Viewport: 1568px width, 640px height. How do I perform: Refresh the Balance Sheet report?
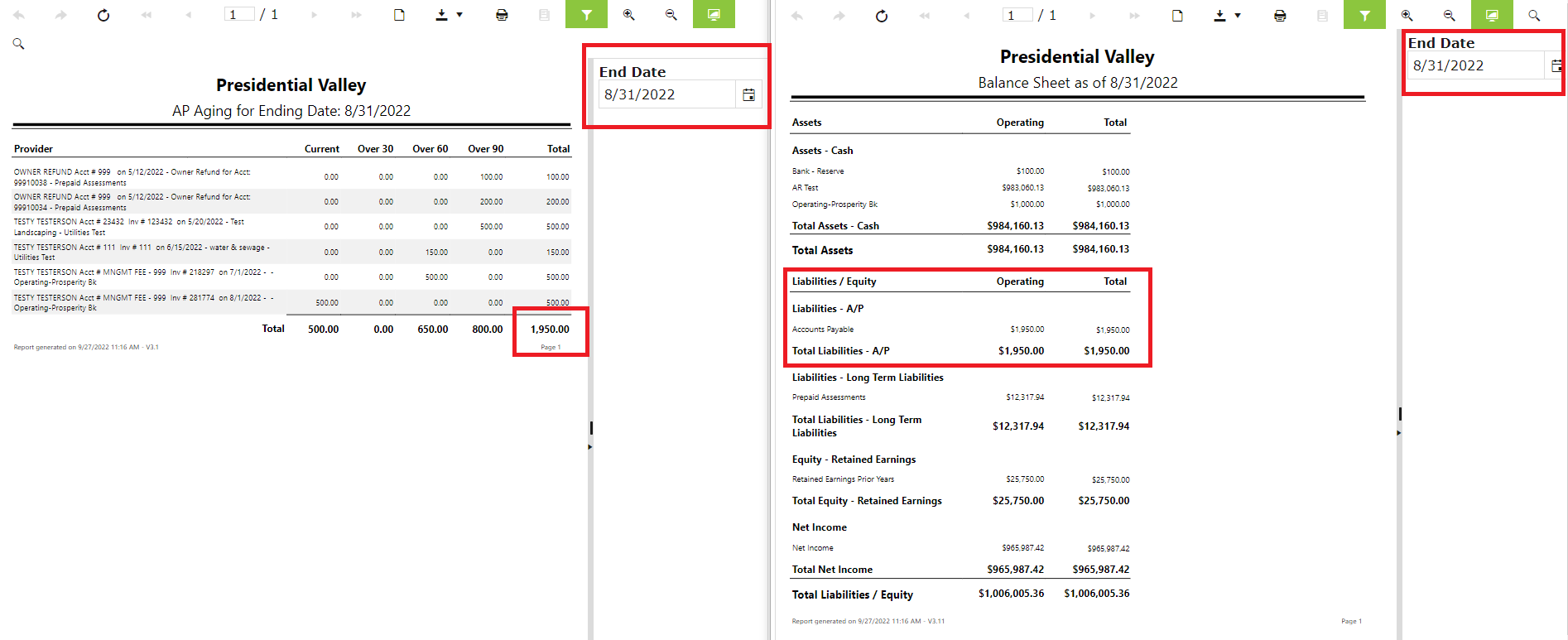coord(882,16)
